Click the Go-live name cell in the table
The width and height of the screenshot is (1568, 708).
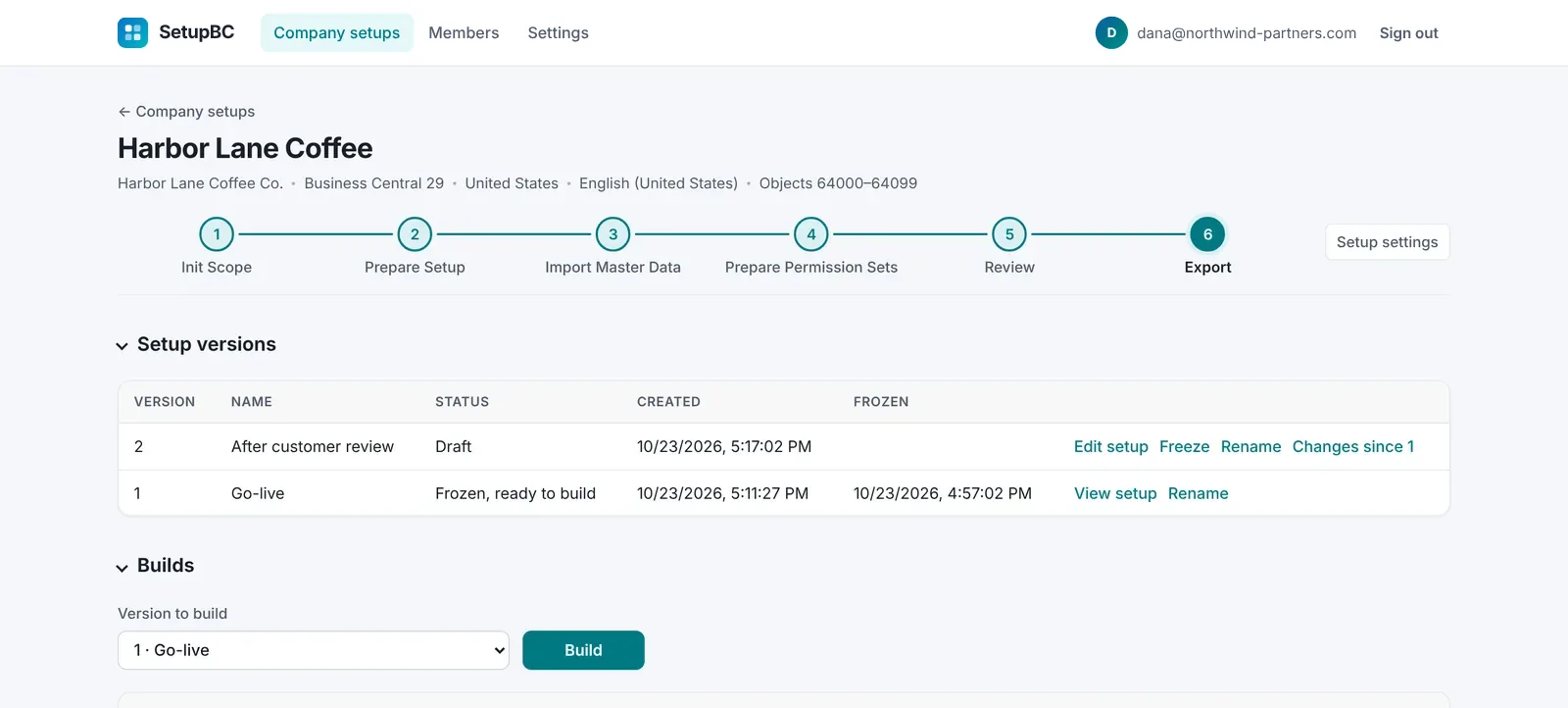258,493
